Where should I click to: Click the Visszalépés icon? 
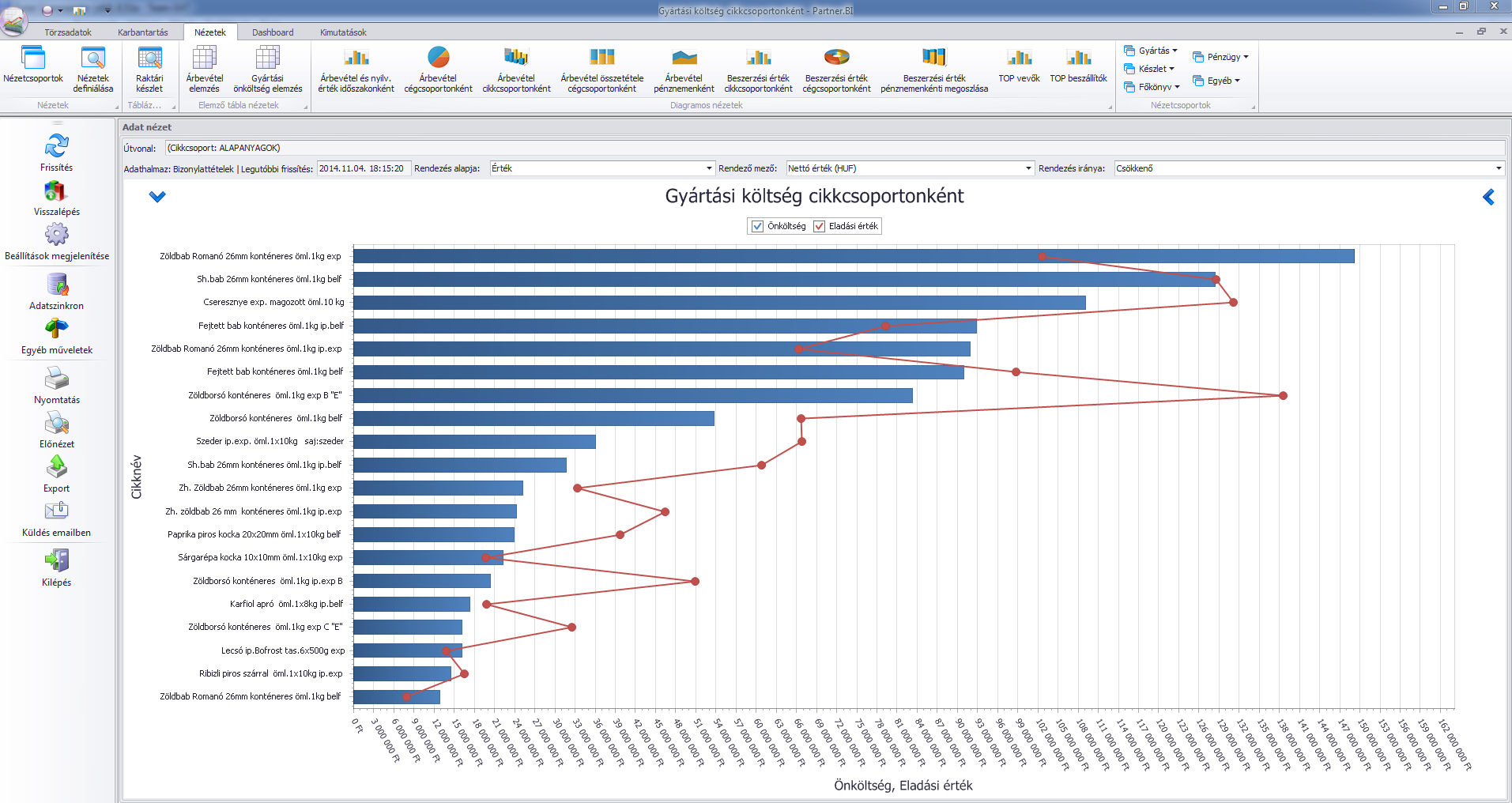coord(56,191)
